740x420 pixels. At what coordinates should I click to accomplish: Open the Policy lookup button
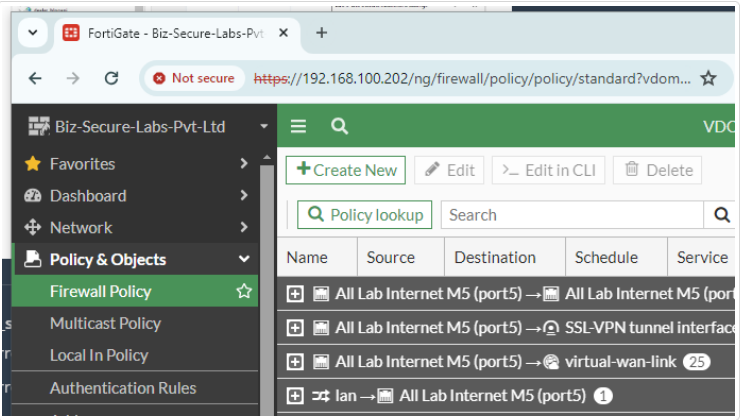click(364, 215)
